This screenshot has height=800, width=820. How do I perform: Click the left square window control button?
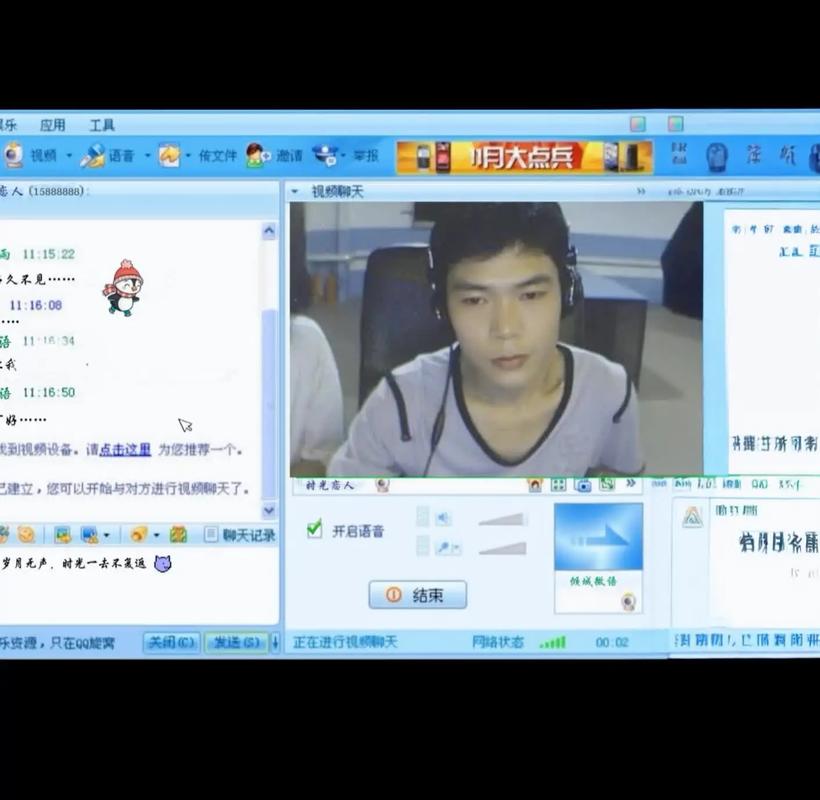[637, 124]
